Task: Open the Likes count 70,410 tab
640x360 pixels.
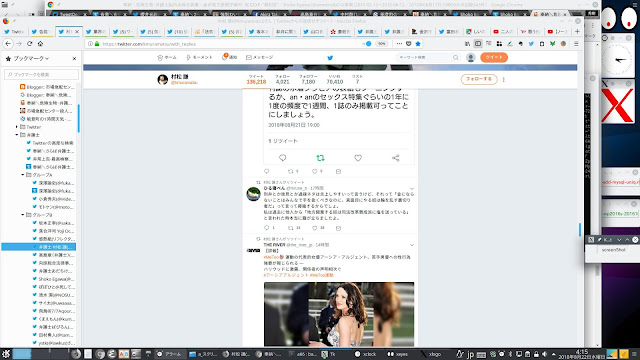Action: 334,79
